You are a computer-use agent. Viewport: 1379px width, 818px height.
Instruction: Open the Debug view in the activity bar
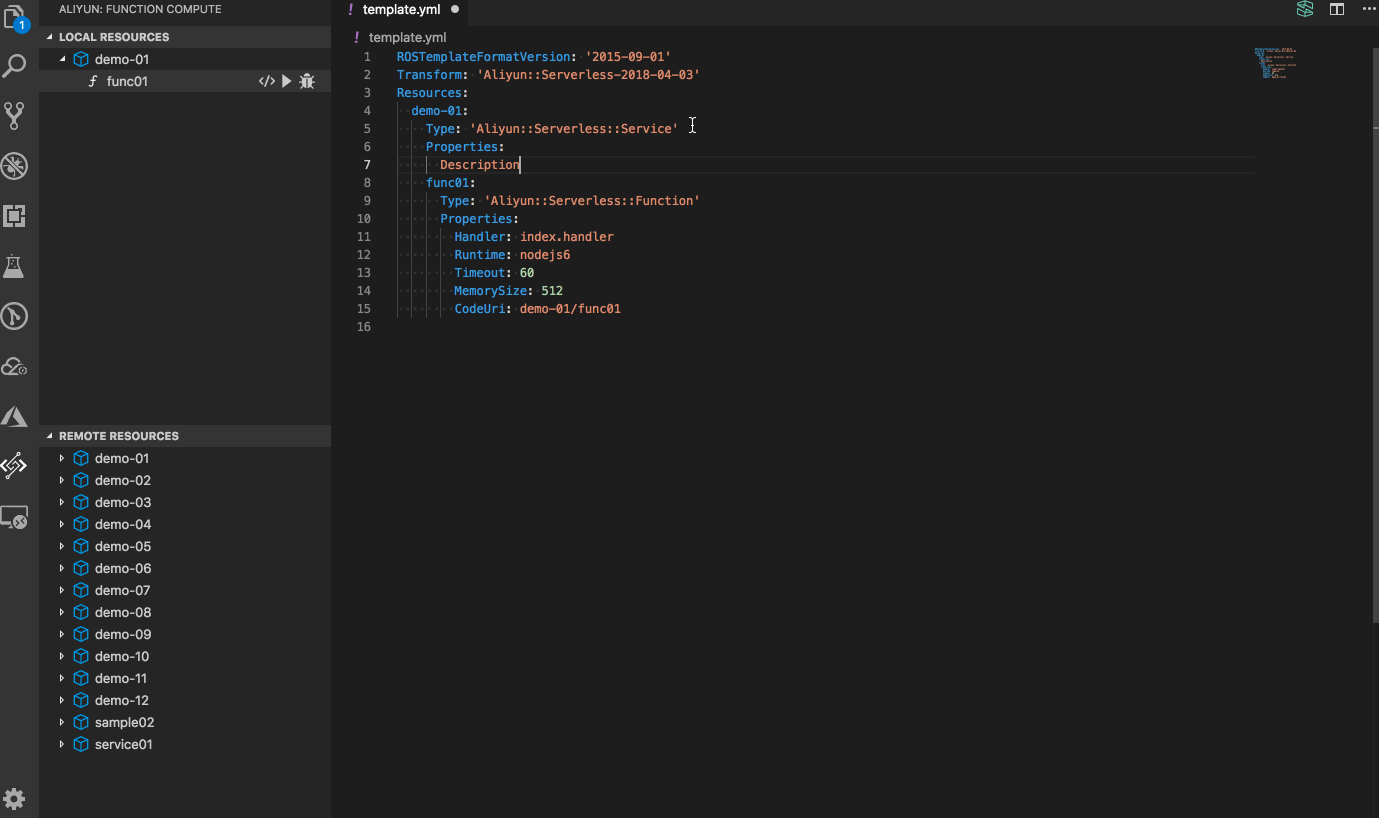click(15, 166)
